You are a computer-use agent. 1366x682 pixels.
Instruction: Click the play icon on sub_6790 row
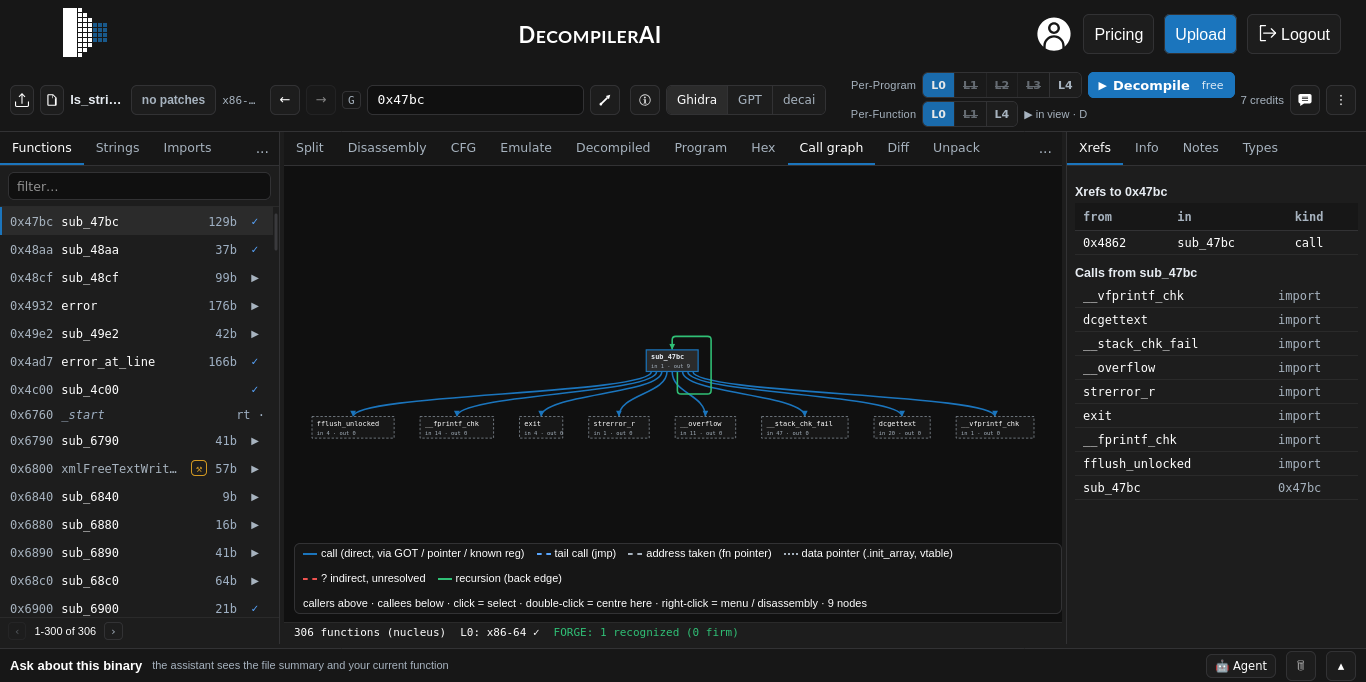[255, 441]
